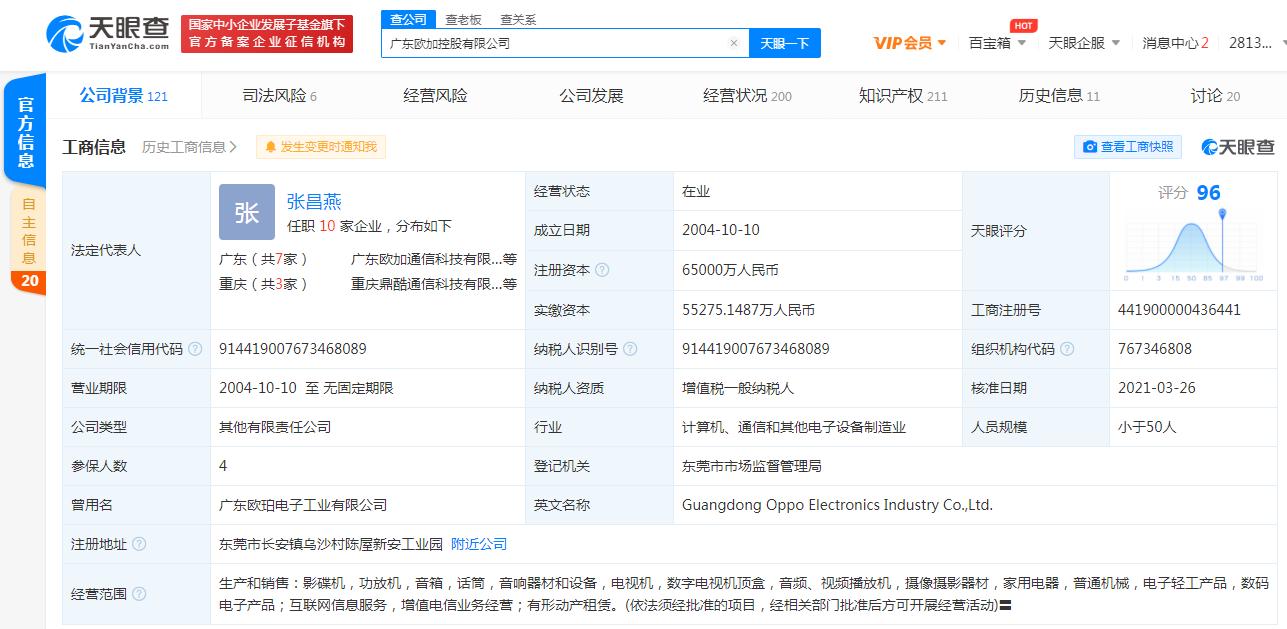Click the × icon to clear search box
Screen dimensions: 1287x629
coord(733,43)
